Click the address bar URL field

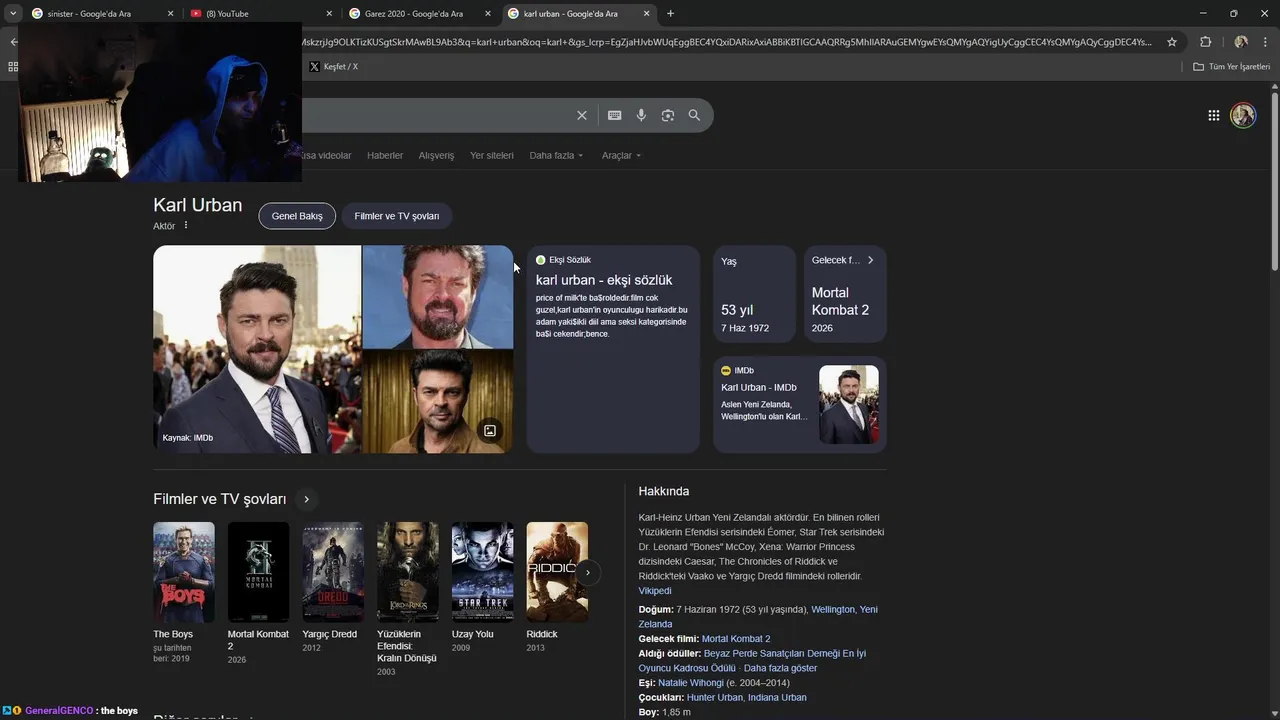(x=730, y=42)
